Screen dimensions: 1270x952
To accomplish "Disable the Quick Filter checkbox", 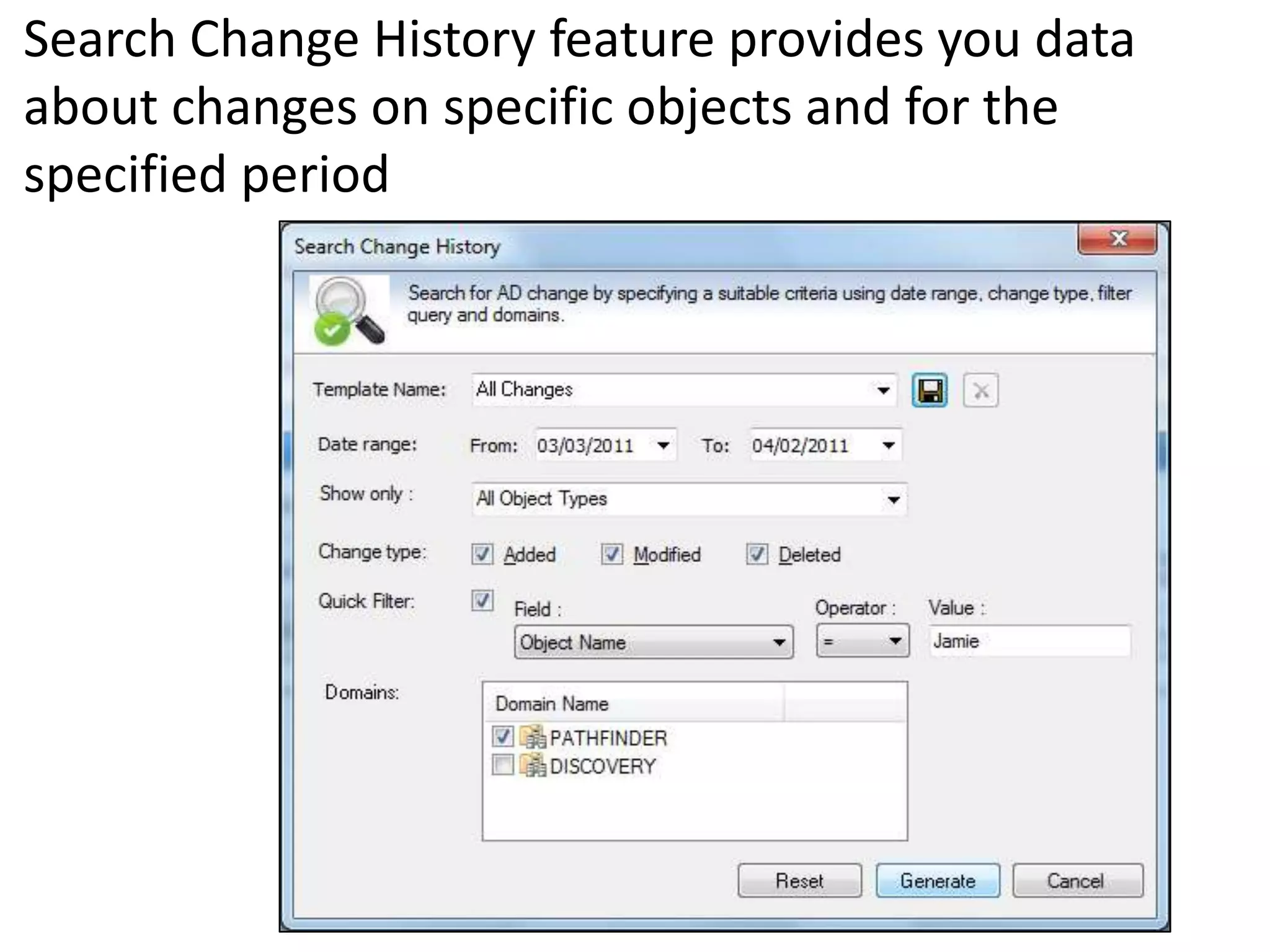I will pyautogui.click(x=482, y=601).
